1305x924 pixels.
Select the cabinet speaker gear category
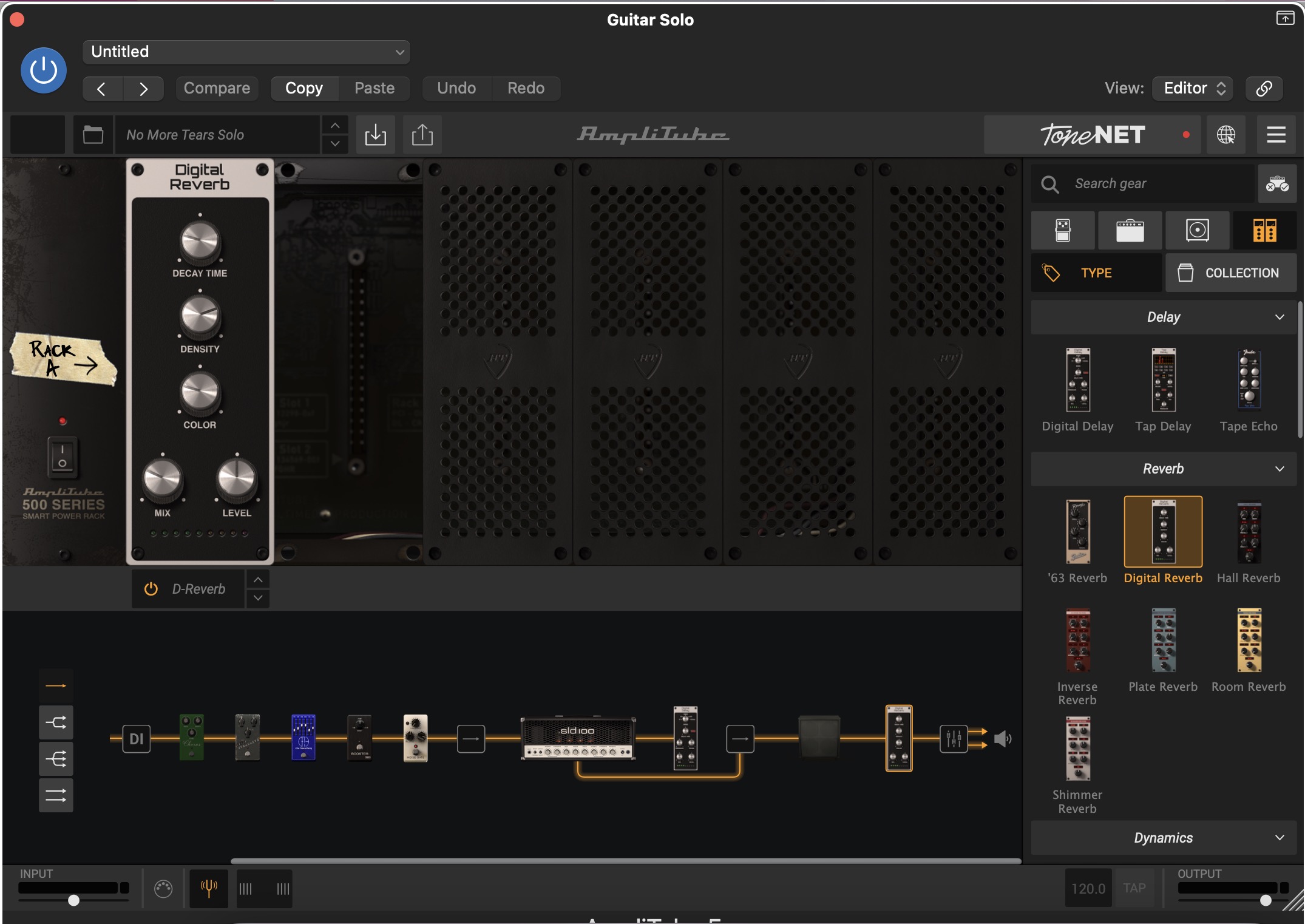tap(1197, 231)
